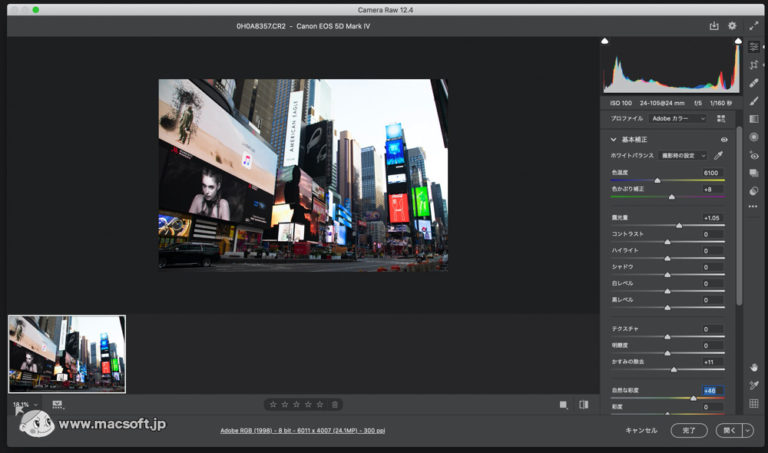
Task: Click the main Times Square preview image
Action: point(303,175)
